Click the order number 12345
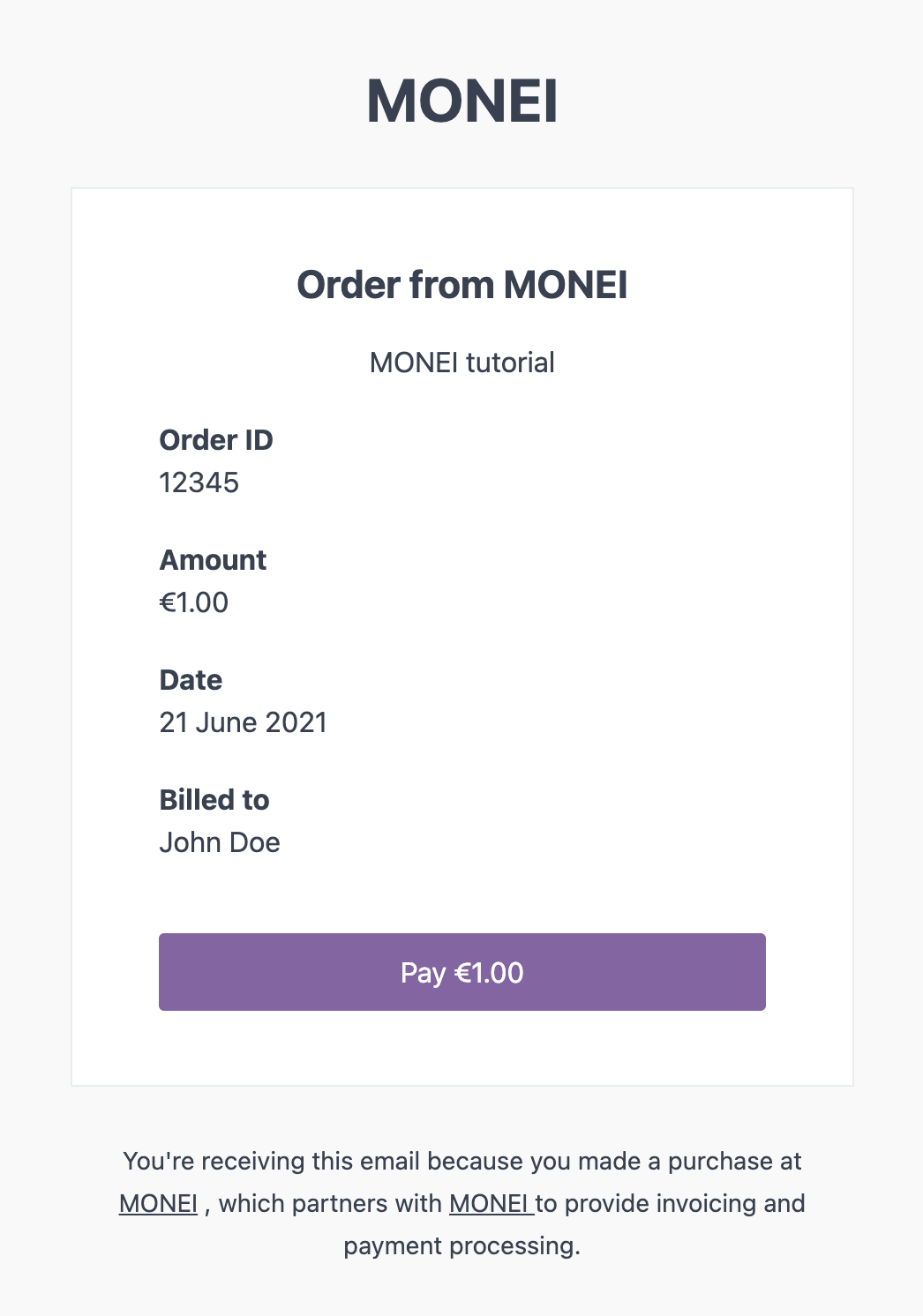The width and height of the screenshot is (923, 1316). (199, 482)
